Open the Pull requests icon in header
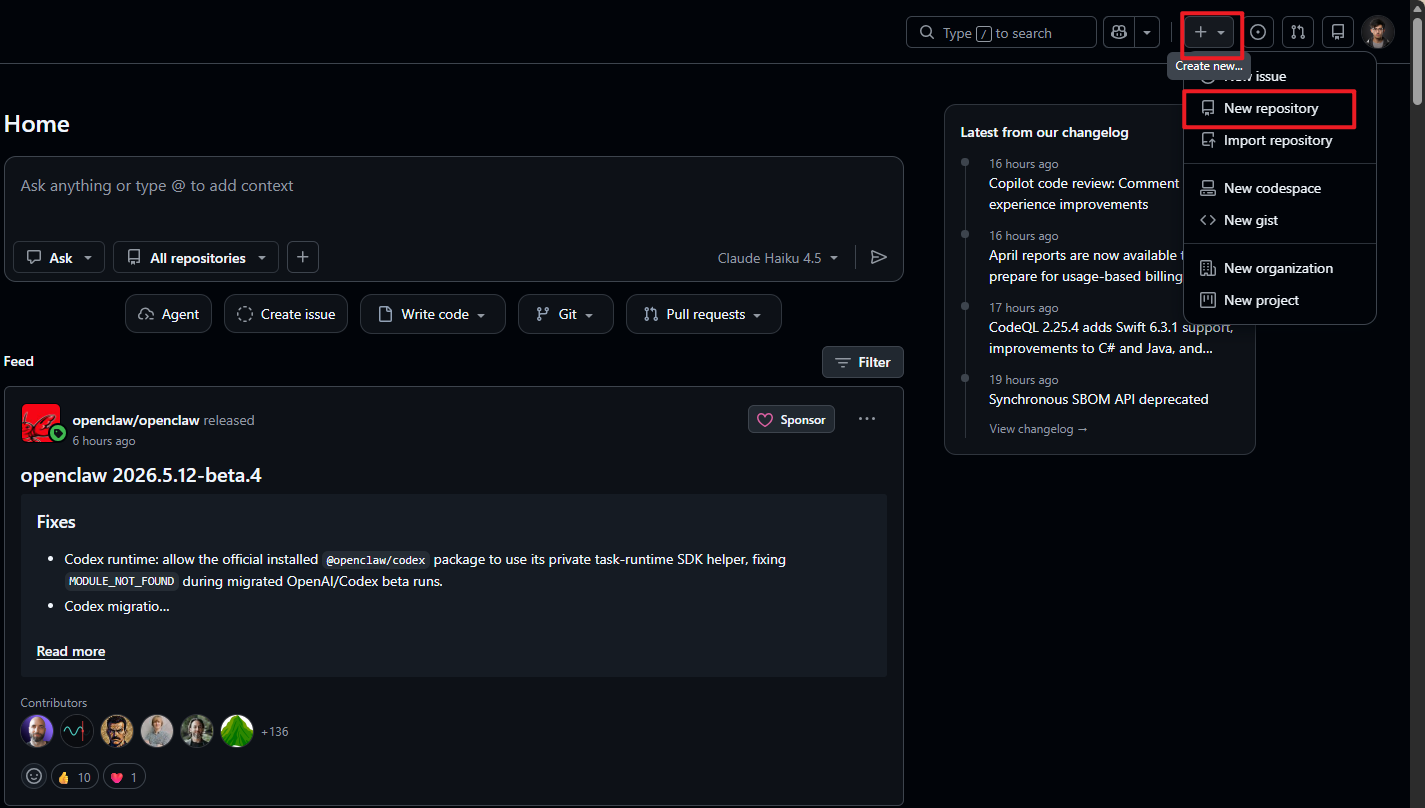 pyautogui.click(x=1298, y=33)
